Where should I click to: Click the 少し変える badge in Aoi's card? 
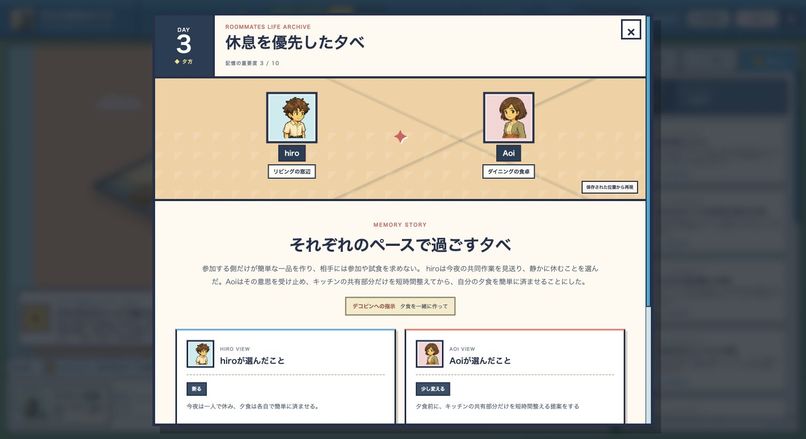[x=433, y=389]
